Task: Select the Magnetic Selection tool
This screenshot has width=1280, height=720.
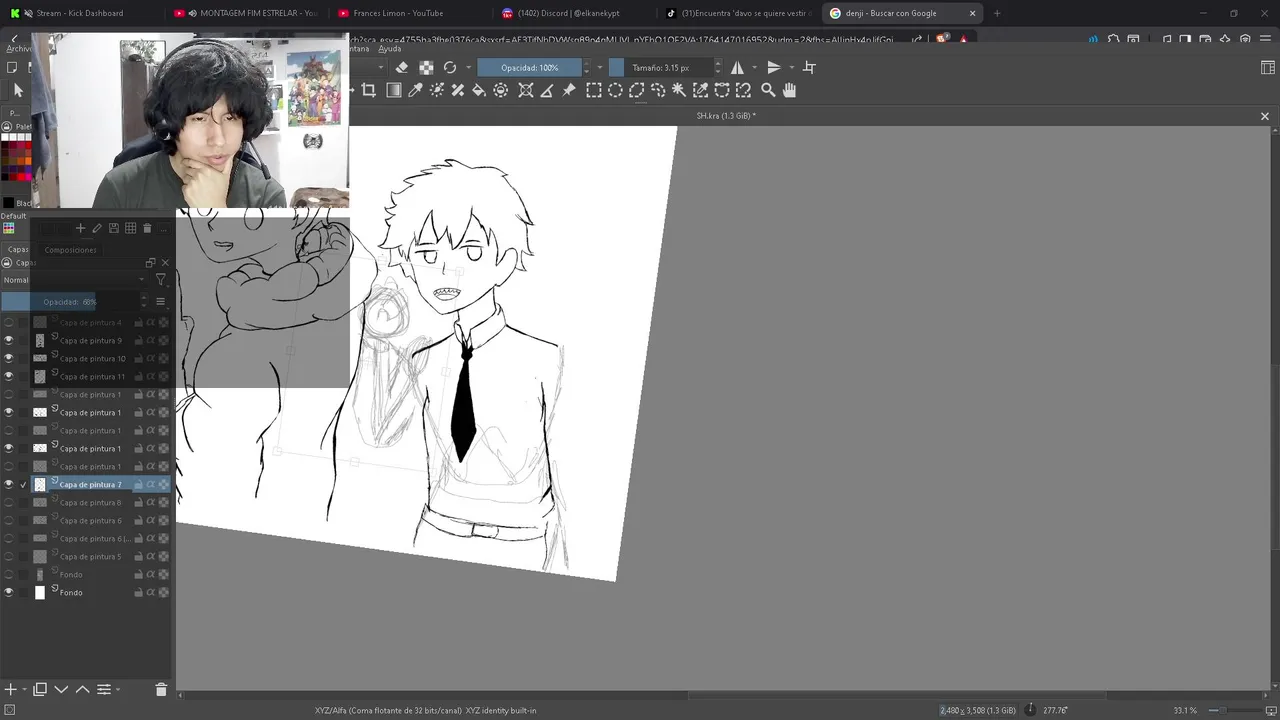Action: coord(743,90)
